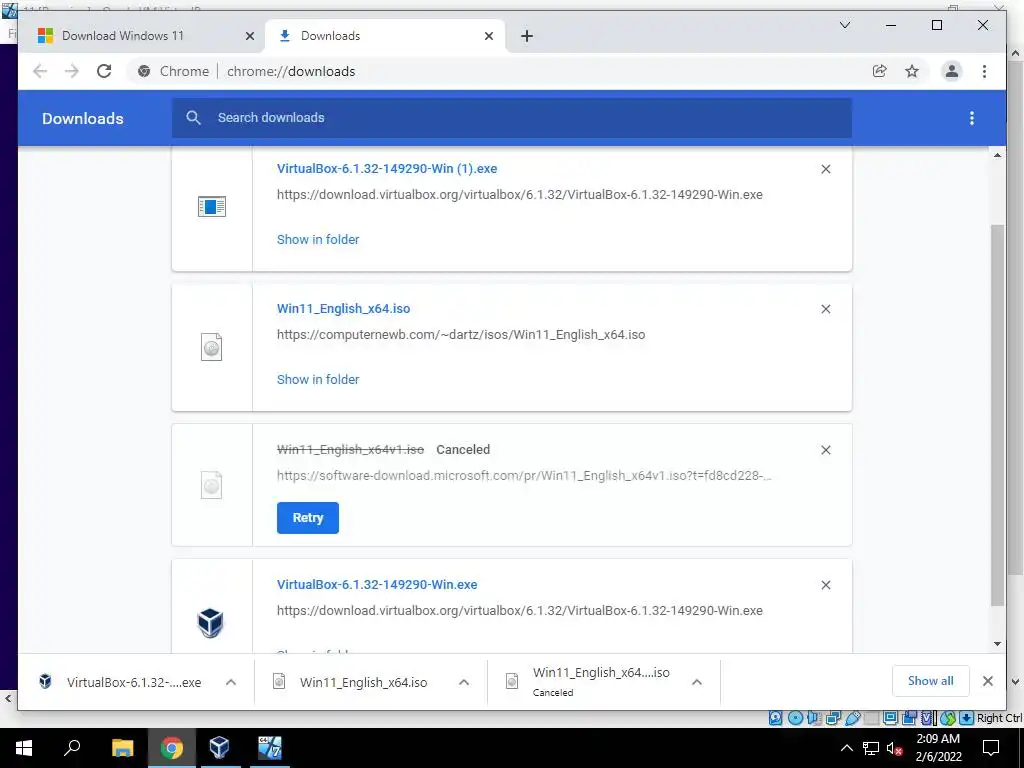Viewport: 1024px width, 768px height.
Task: Open VirtualBox from the taskbar
Action: 219,748
